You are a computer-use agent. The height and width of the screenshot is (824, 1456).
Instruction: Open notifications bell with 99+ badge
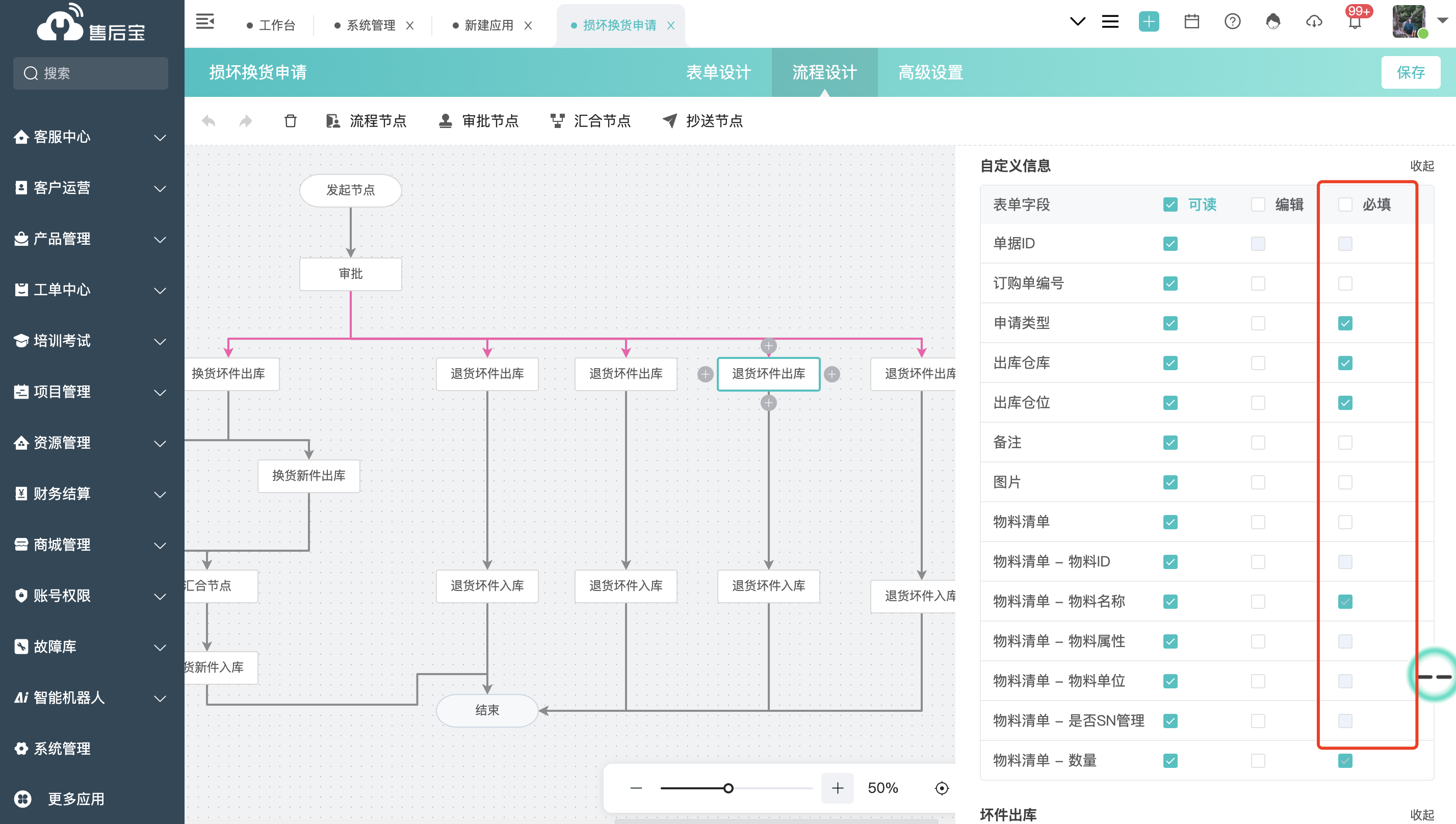pos(1355,21)
